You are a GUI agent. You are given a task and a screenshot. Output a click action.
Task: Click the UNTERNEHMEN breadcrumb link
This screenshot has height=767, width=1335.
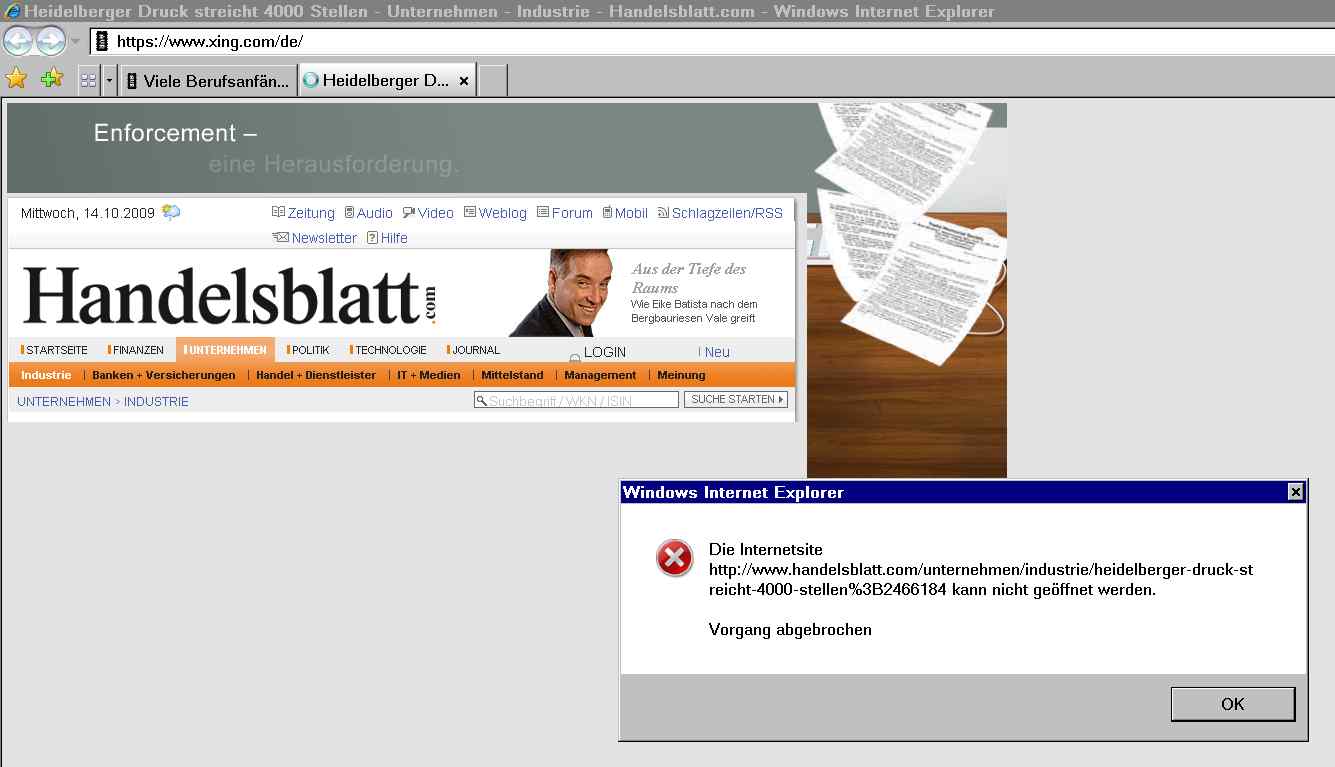pos(64,402)
